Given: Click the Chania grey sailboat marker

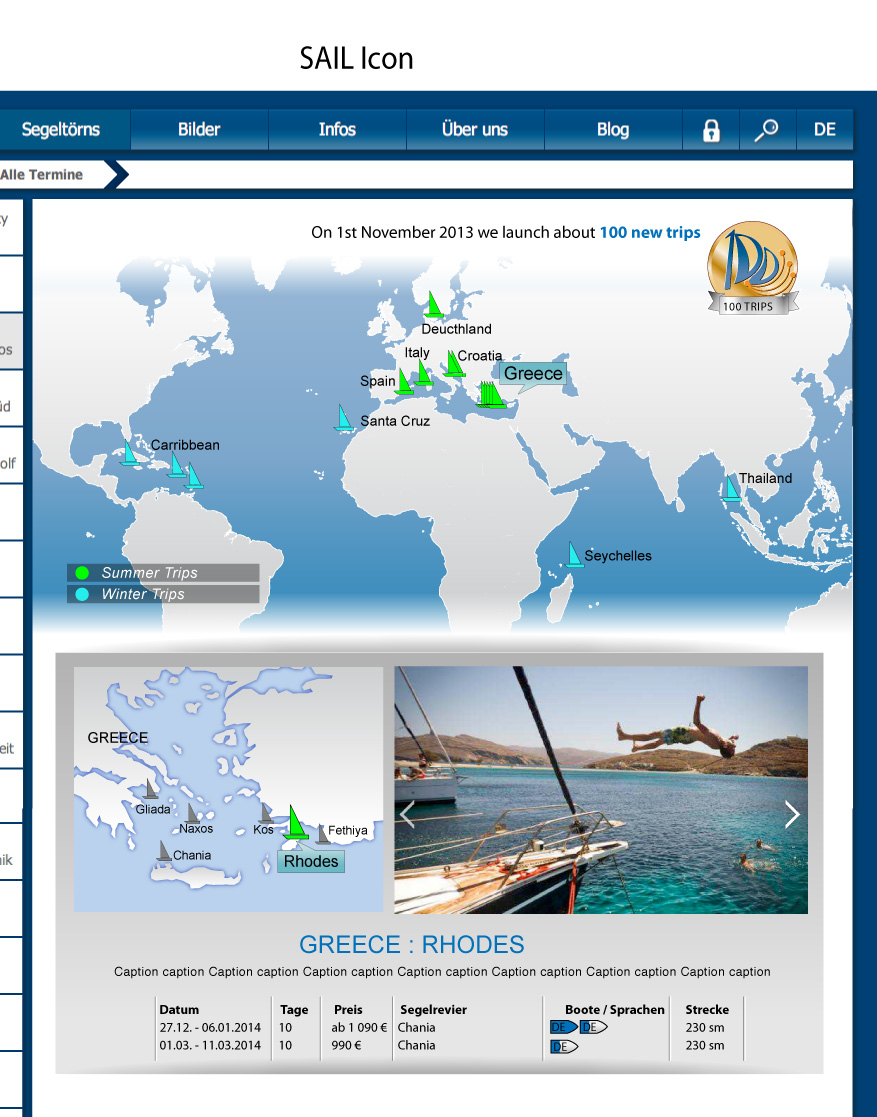Looking at the screenshot, I should pyautogui.click(x=165, y=851).
